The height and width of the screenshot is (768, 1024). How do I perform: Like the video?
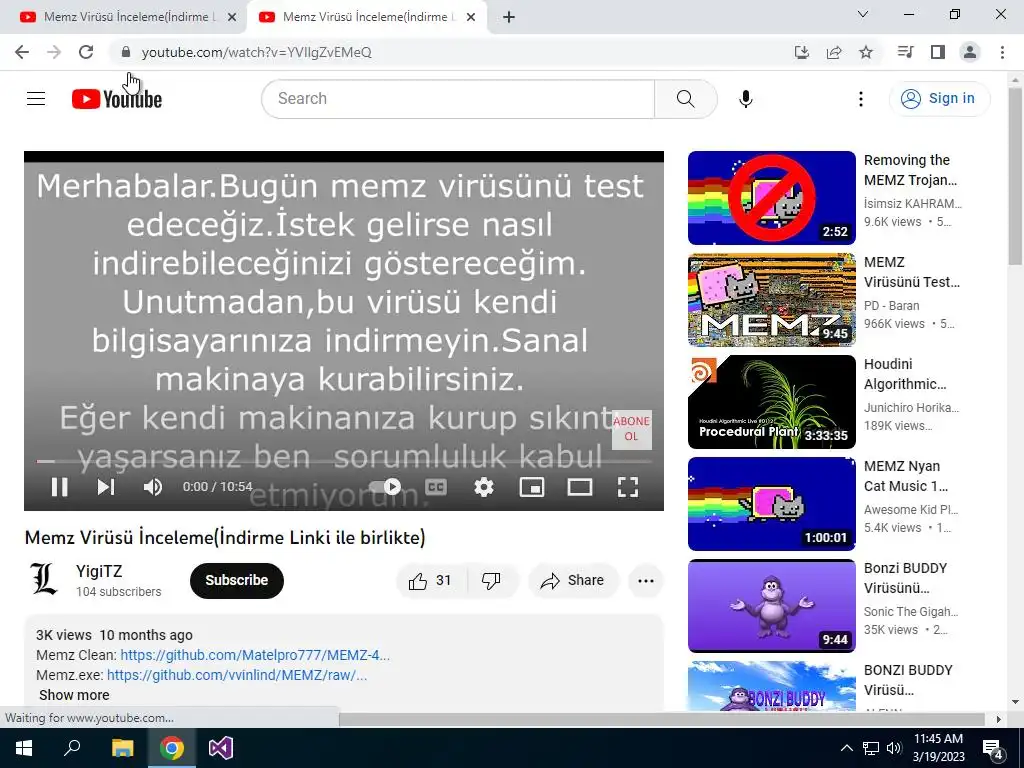click(x=431, y=581)
